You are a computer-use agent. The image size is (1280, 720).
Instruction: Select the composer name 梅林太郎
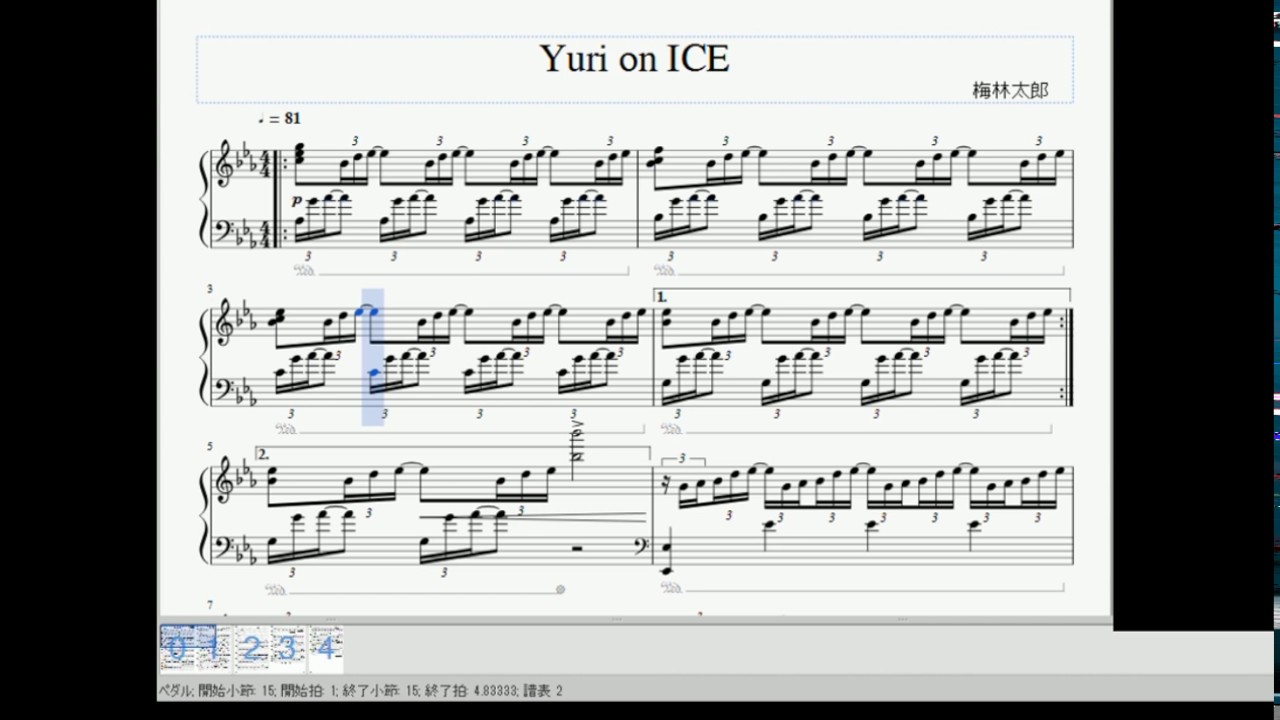(1012, 88)
